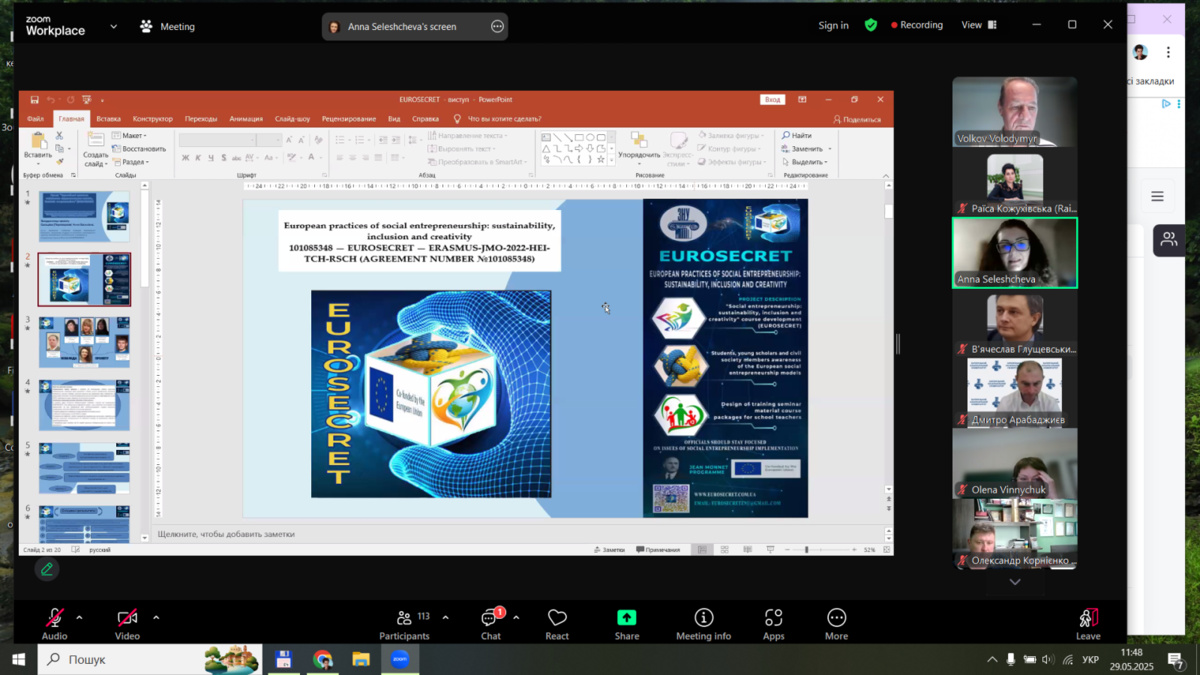Switch to the Конструктор ribbon tab
Viewport: 1200px width, 675px height.
pyautogui.click(x=153, y=119)
